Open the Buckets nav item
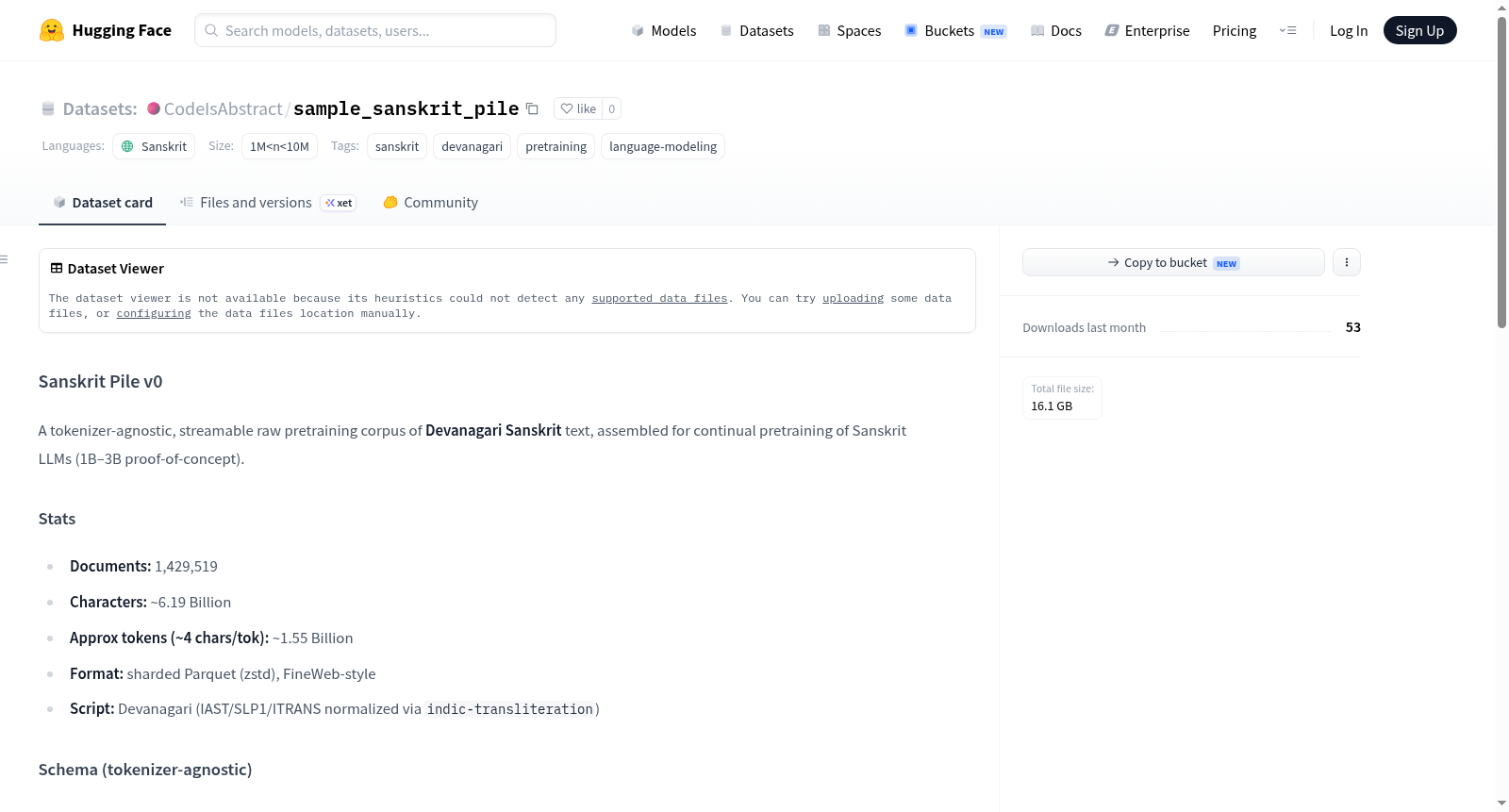The height and width of the screenshot is (812, 1509). point(955,30)
